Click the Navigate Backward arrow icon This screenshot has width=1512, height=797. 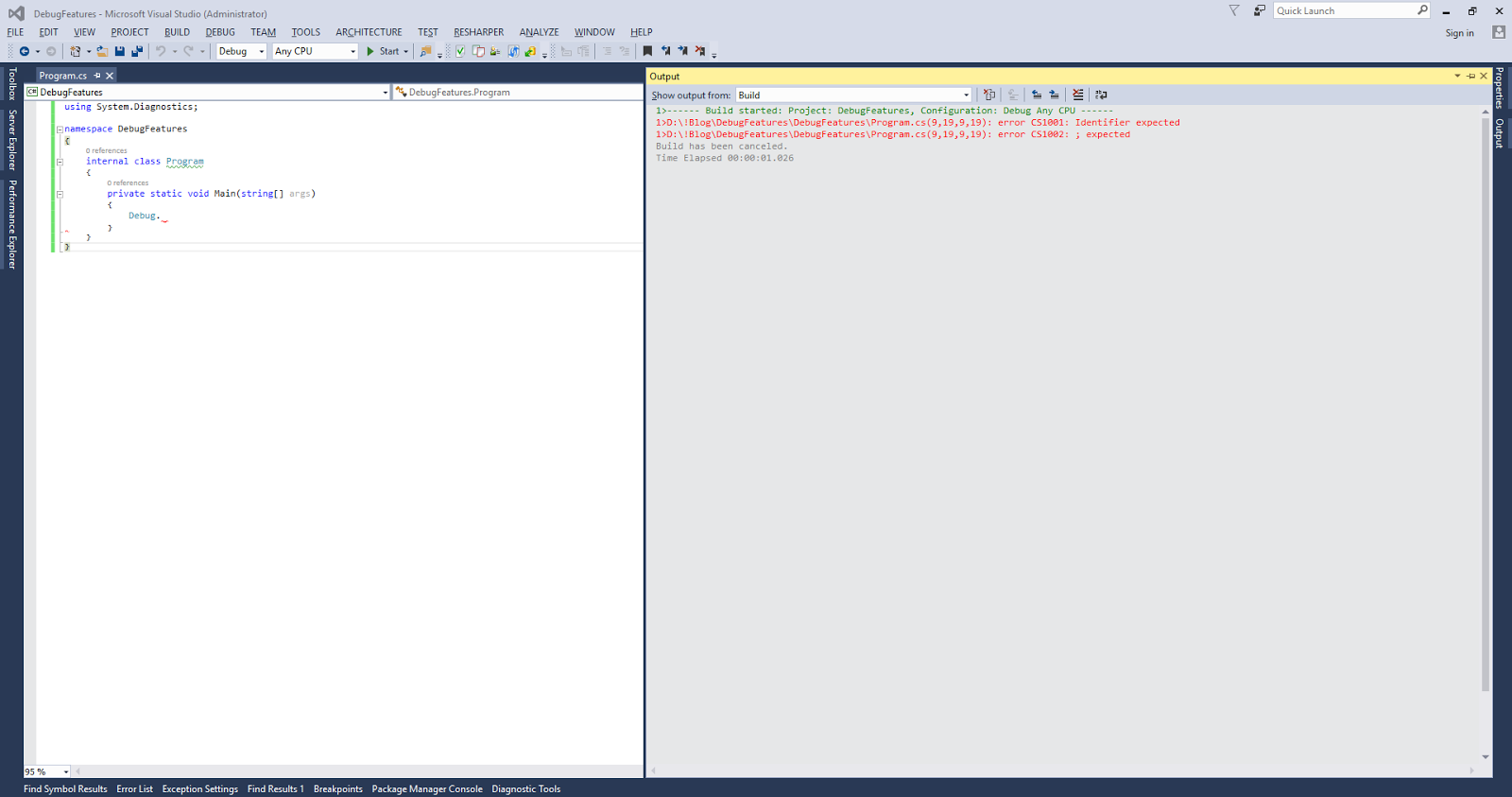tap(24, 51)
